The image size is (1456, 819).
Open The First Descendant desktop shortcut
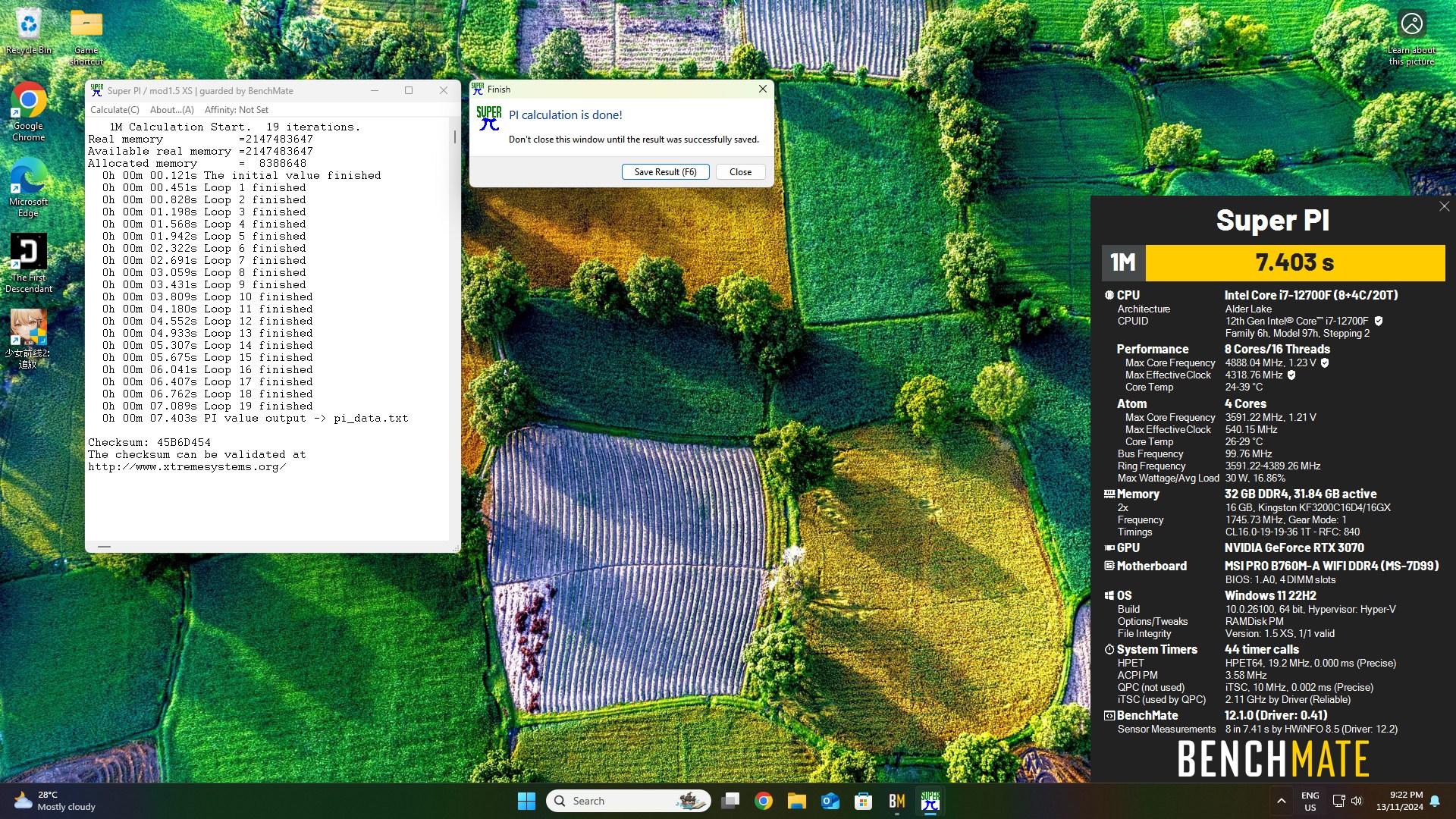pyautogui.click(x=28, y=262)
